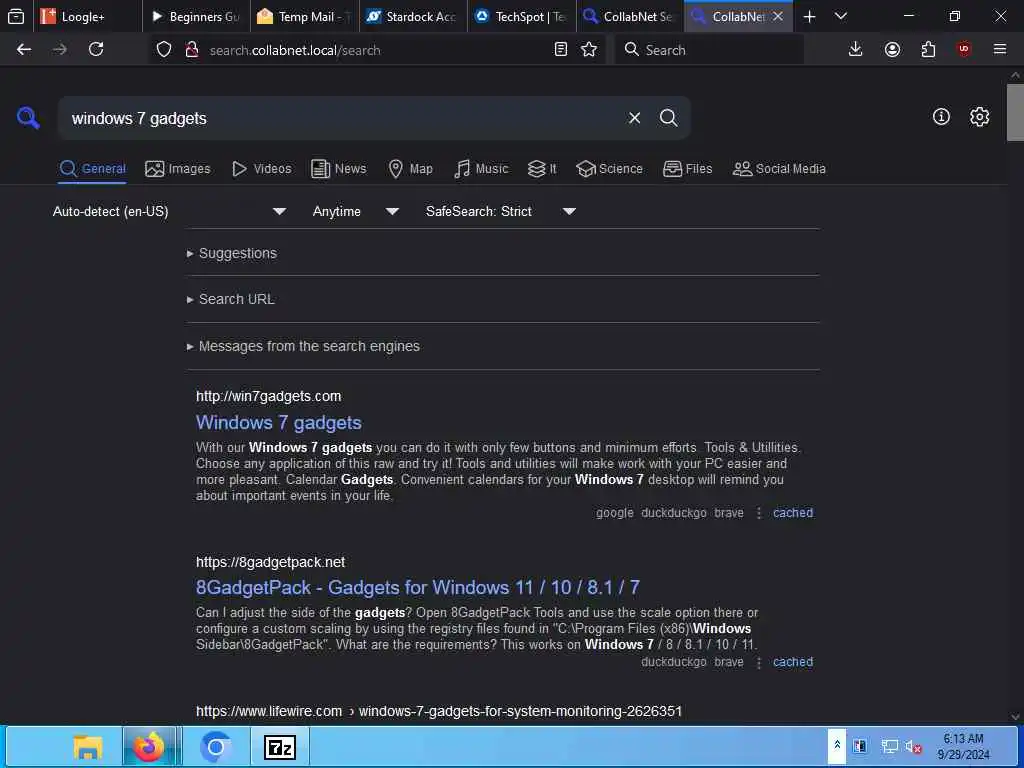Open cached copy of 8GadgetPack result
1024x768 pixels.
point(793,662)
